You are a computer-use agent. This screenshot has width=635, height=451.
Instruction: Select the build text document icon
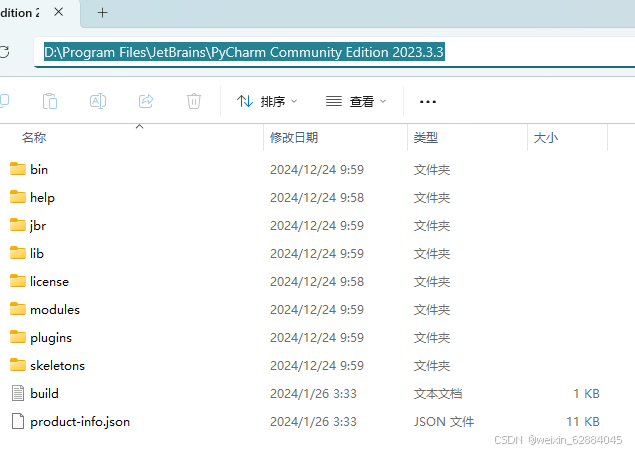click(18, 393)
